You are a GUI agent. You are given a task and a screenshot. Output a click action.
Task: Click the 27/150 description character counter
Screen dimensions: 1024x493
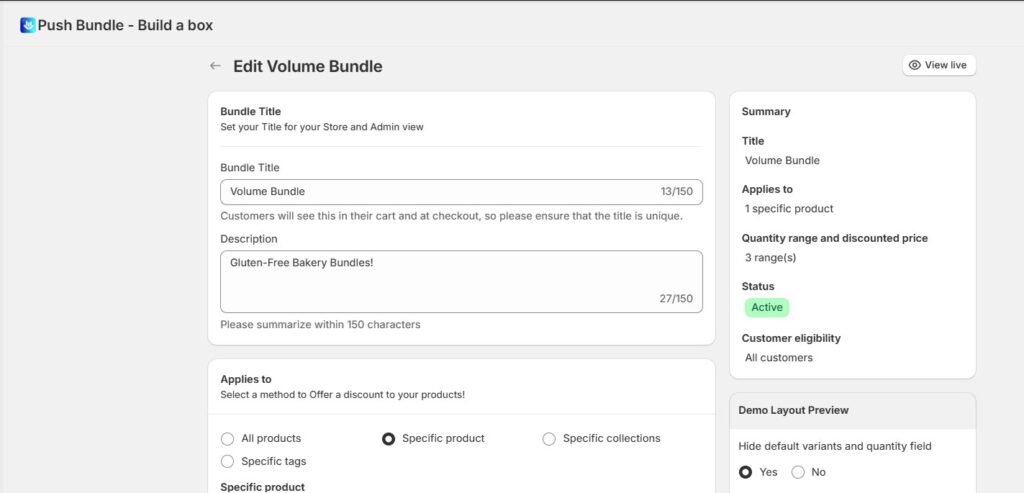point(676,298)
